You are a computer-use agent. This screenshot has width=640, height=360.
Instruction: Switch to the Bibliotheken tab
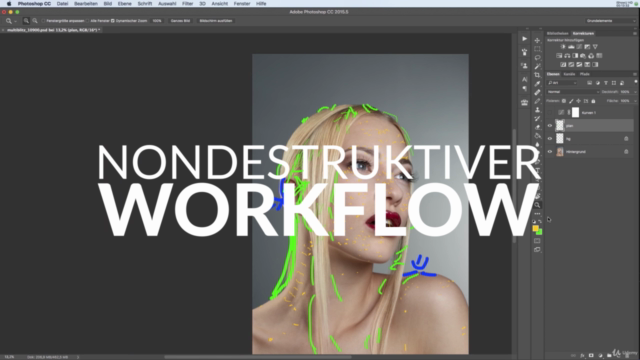point(558,33)
